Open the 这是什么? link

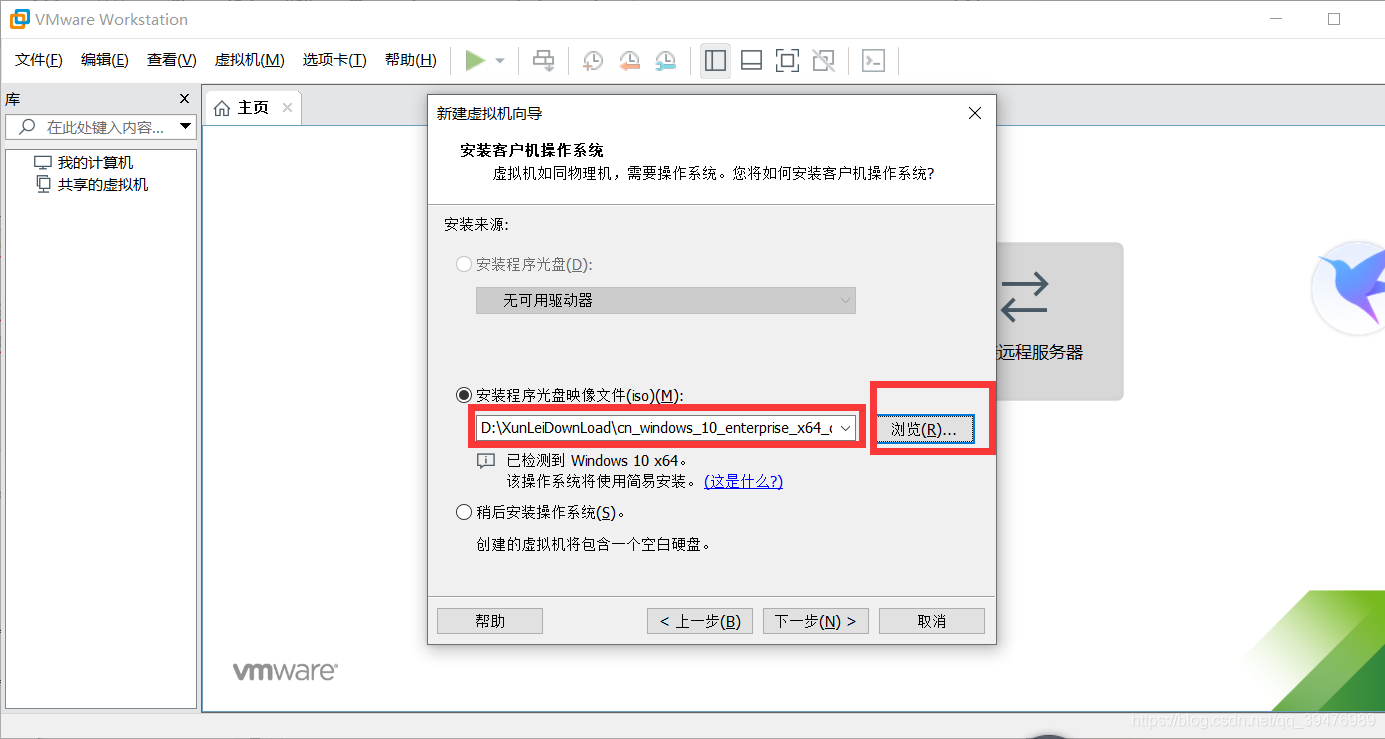pyautogui.click(x=743, y=481)
